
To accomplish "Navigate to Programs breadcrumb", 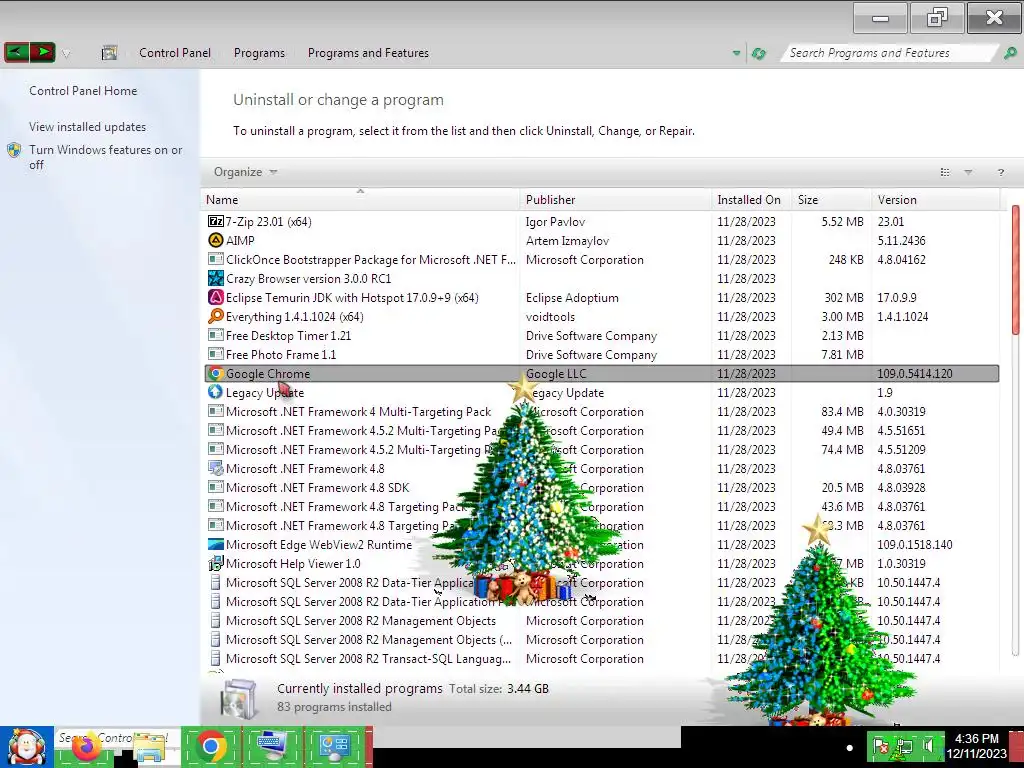I will [259, 53].
